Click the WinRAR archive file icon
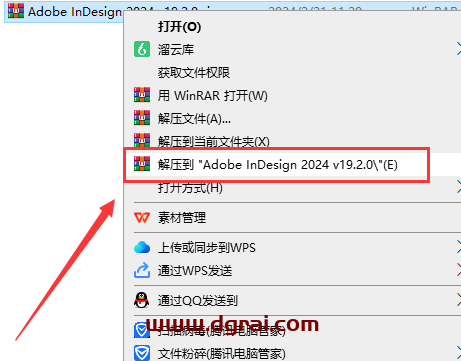The image size is (461, 361). tap(16, 11)
